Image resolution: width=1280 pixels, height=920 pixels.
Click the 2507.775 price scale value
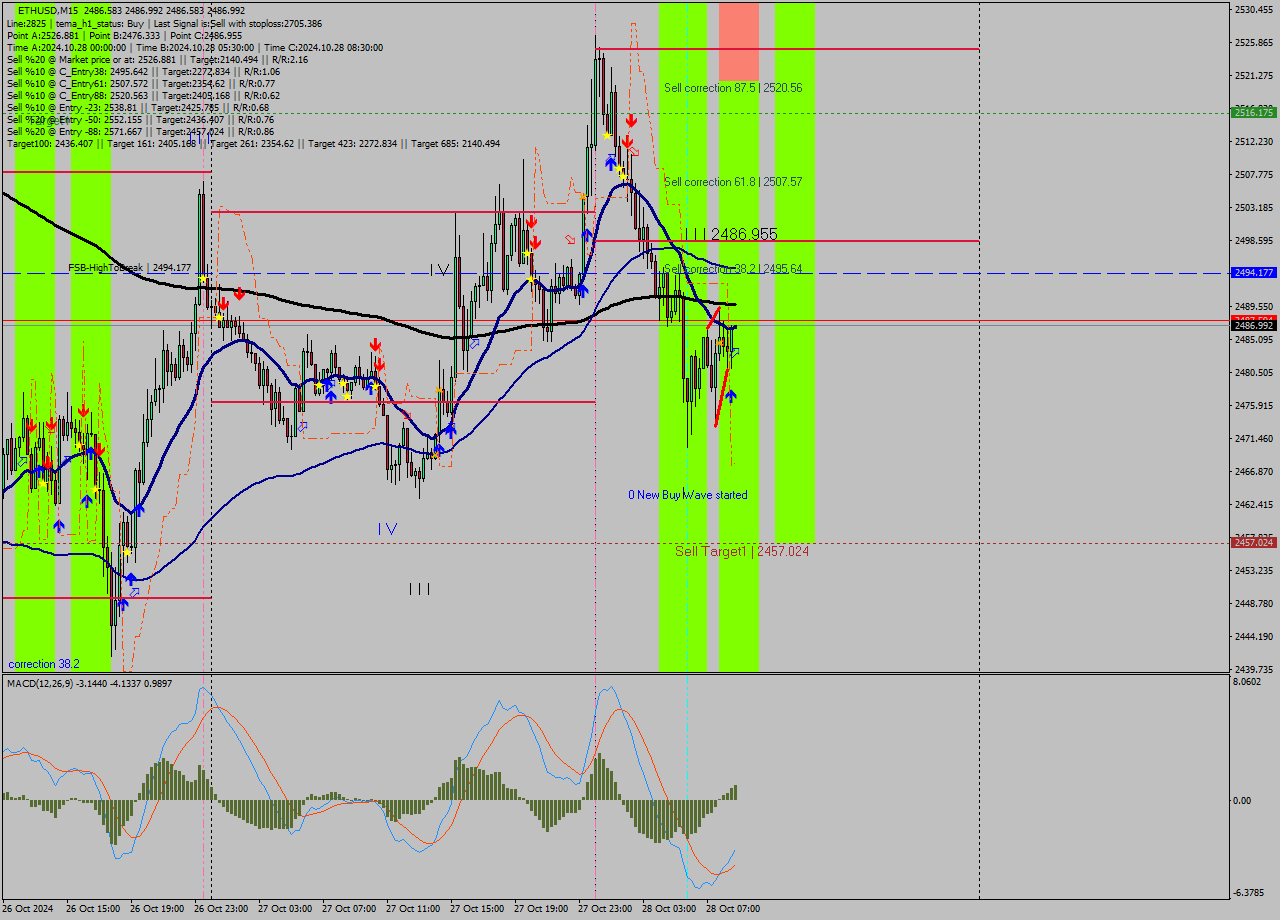pos(1254,175)
